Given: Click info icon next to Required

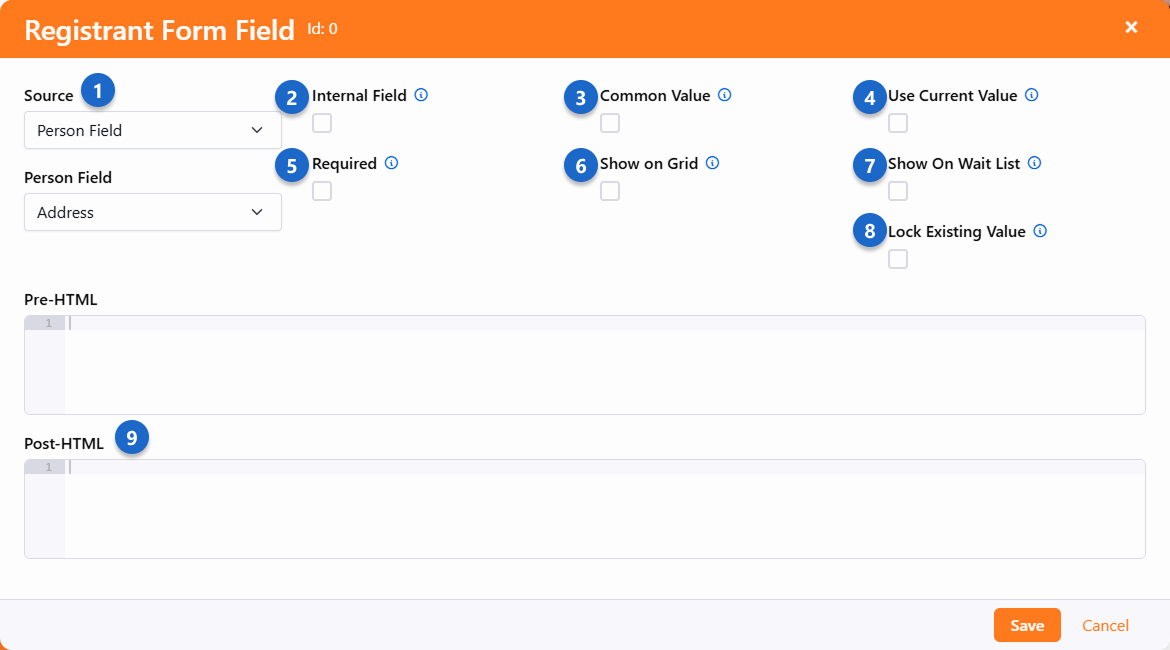Looking at the screenshot, I should [x=391, y=163].
